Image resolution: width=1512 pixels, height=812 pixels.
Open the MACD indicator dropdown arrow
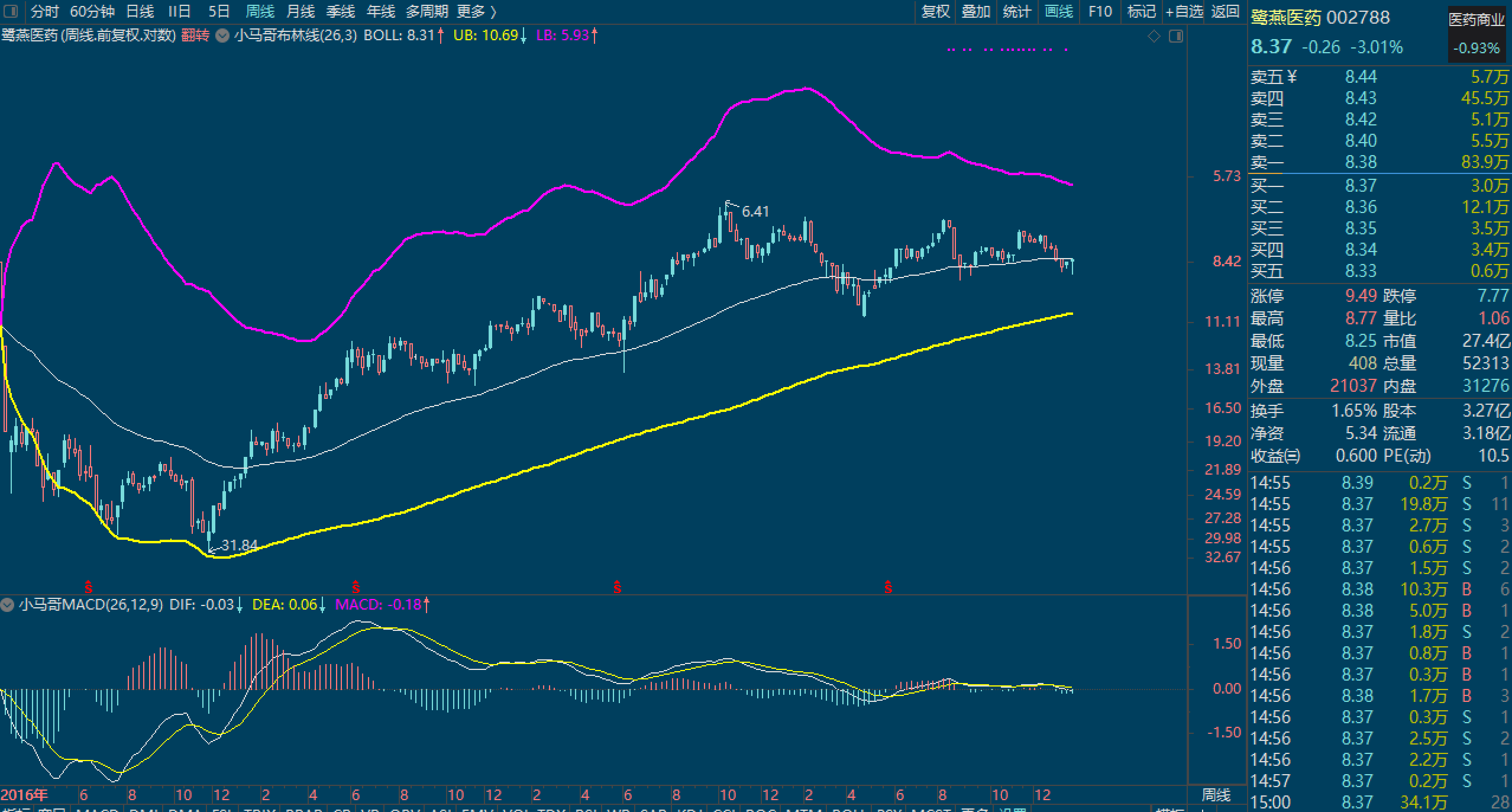click(8, 605)
